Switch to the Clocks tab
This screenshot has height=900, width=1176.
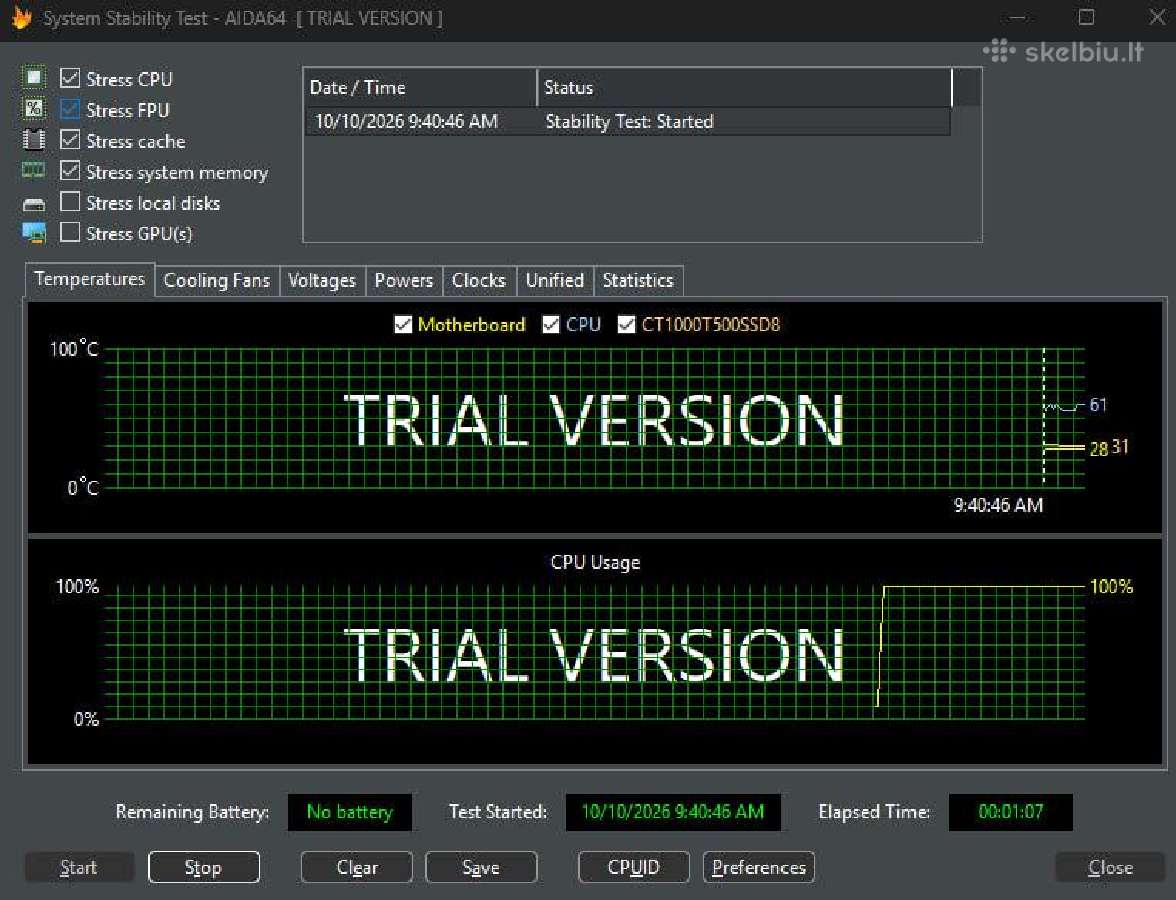click(x=479, y=280)
